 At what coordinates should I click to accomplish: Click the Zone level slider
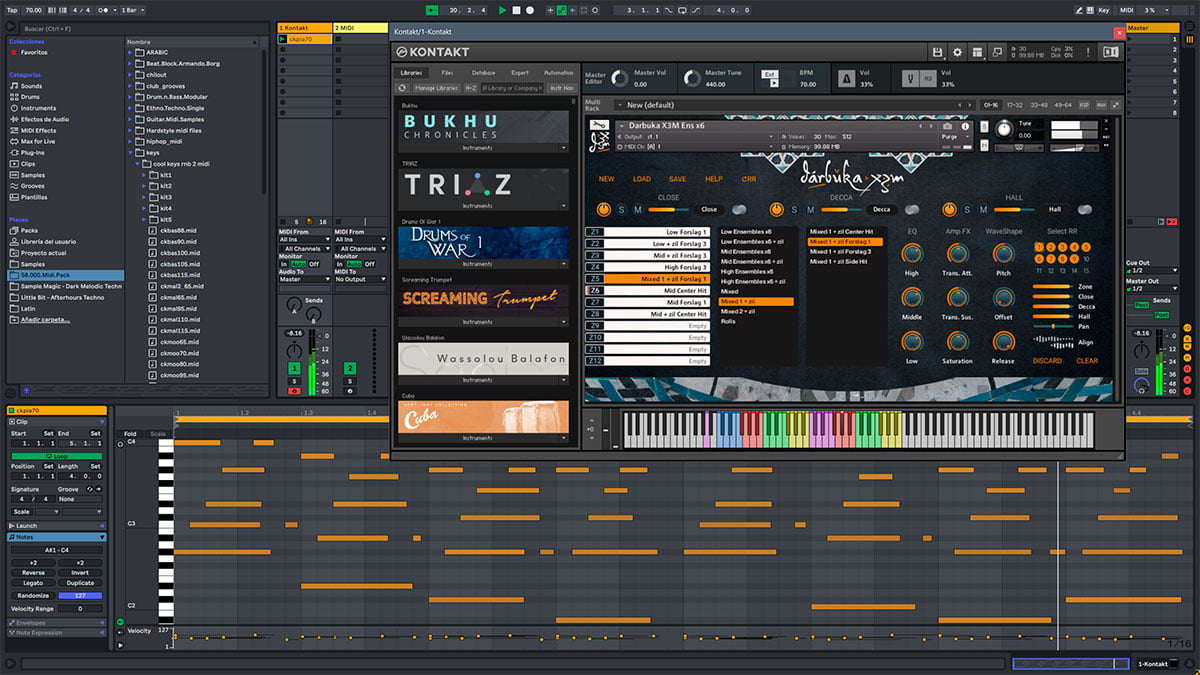[1052, 287]
